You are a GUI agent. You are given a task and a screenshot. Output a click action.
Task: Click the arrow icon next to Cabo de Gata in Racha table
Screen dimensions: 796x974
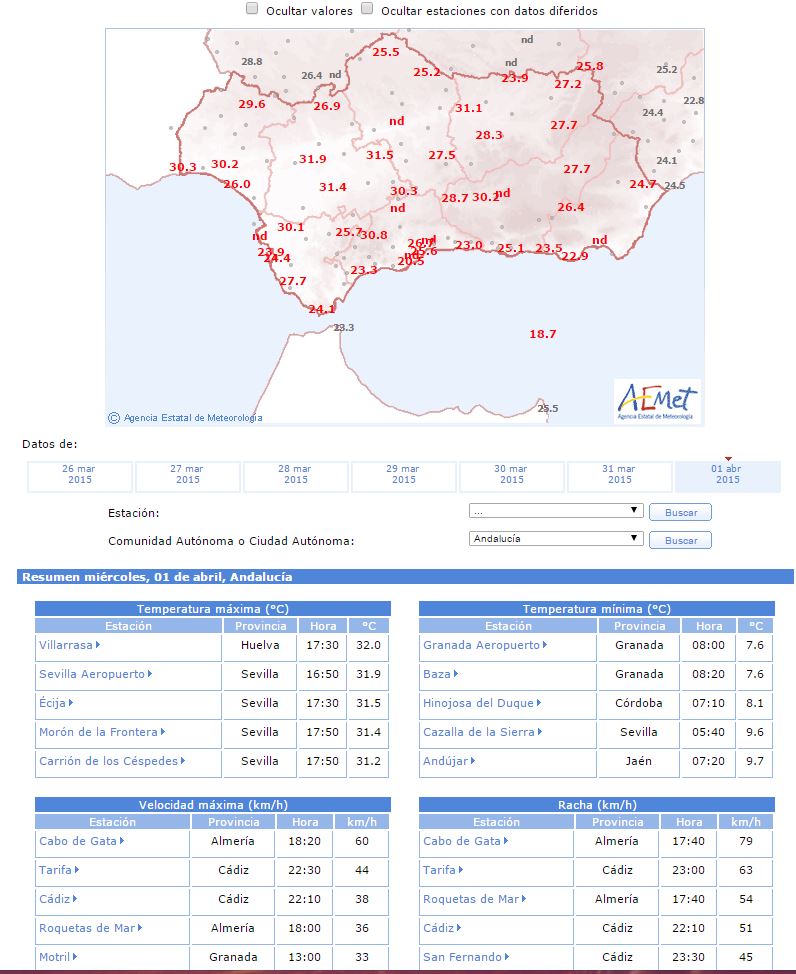(506, 841)
